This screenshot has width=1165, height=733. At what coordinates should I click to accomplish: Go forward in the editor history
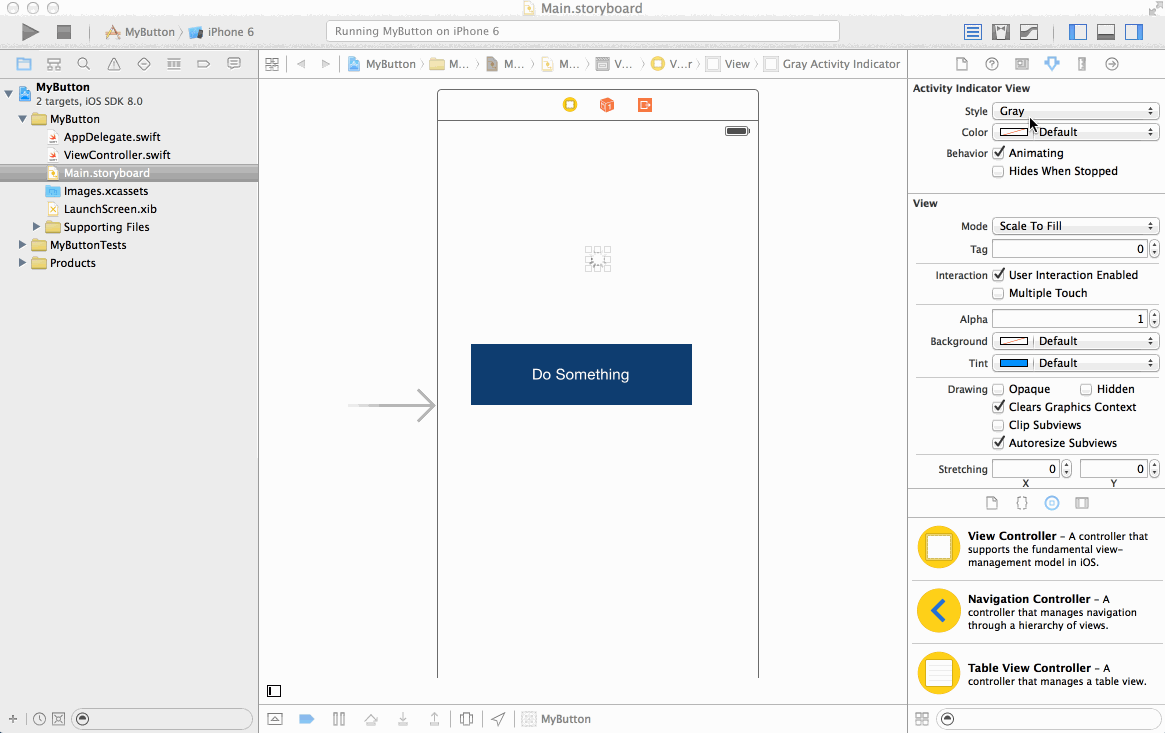[325, 64]
